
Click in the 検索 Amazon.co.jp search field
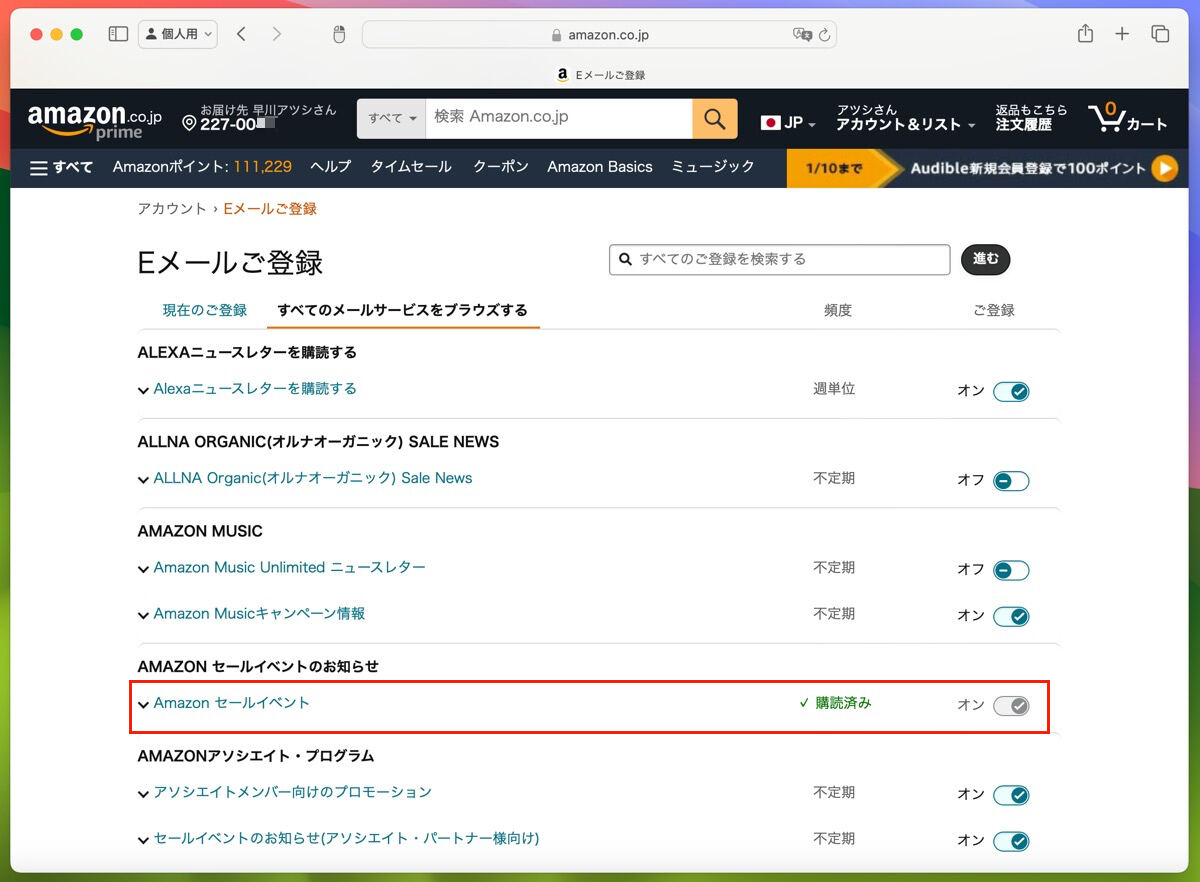click(559, 118)
